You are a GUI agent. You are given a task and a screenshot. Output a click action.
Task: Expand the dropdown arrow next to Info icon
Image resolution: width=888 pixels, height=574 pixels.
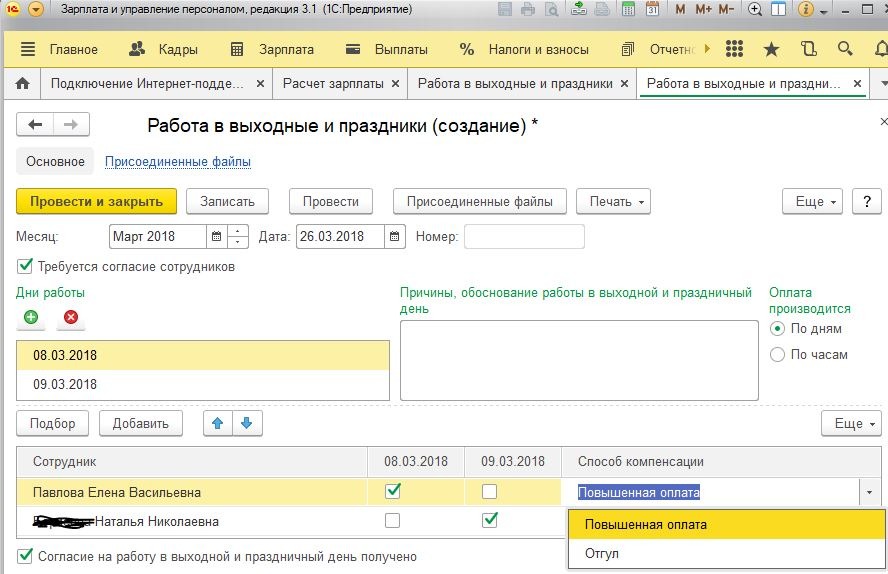[823, 11]
